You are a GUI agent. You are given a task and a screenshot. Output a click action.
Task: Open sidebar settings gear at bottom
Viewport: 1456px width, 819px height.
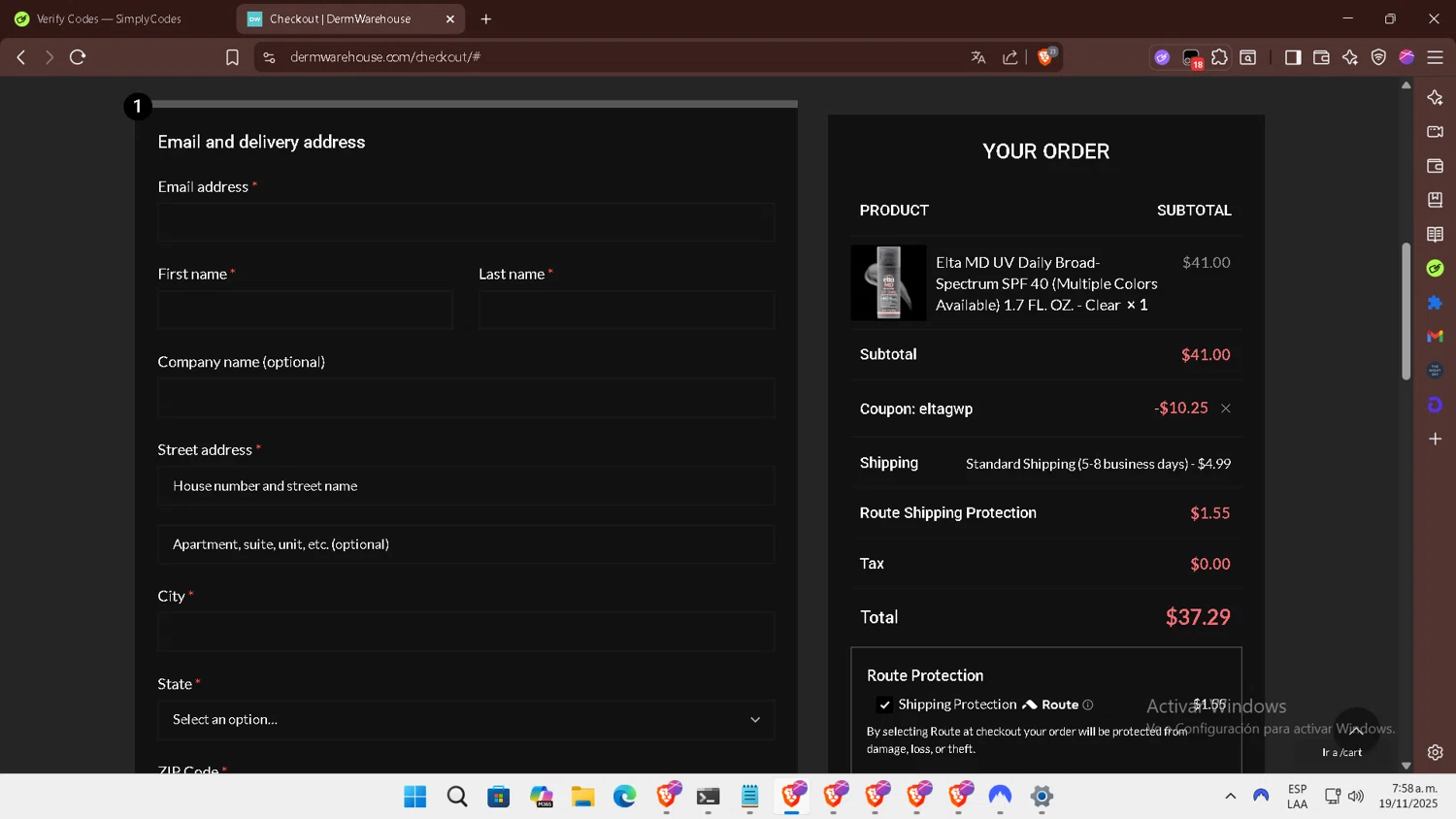[1435, 752]
